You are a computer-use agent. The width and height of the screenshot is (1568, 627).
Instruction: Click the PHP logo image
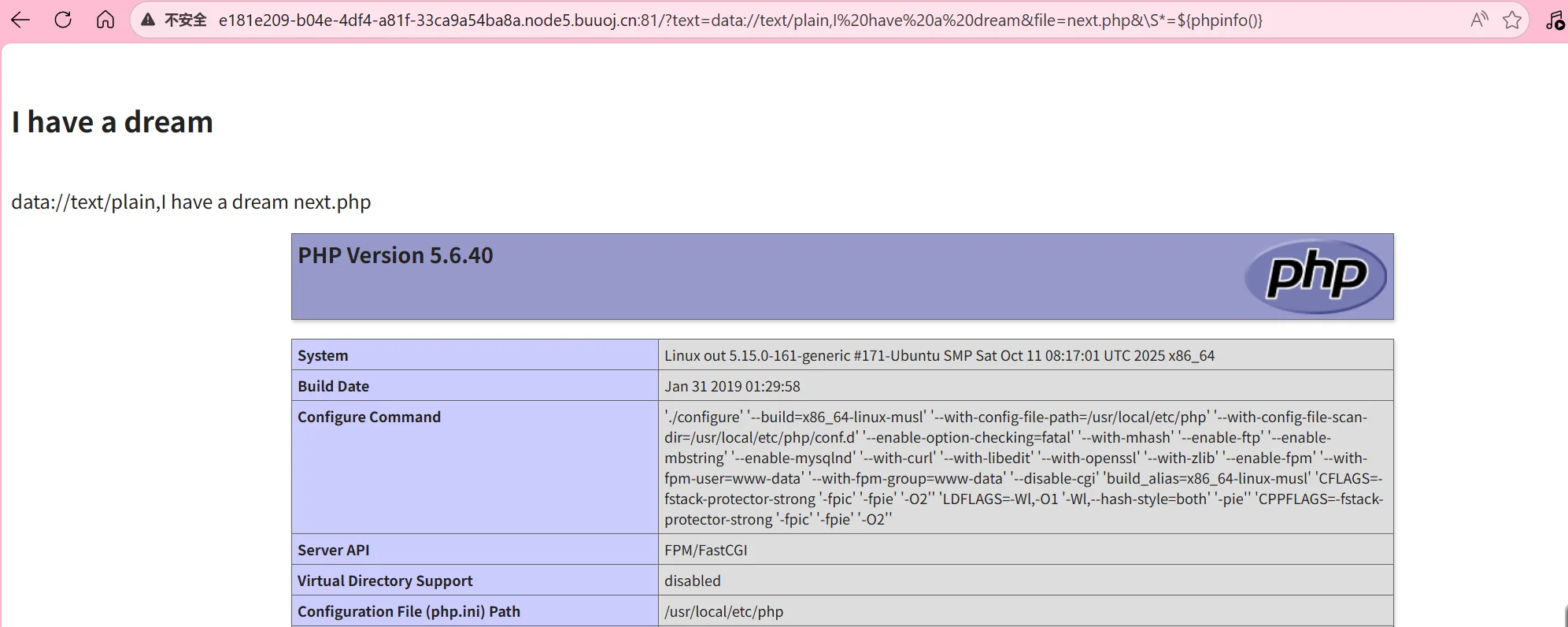click(x=1315, y=276)
